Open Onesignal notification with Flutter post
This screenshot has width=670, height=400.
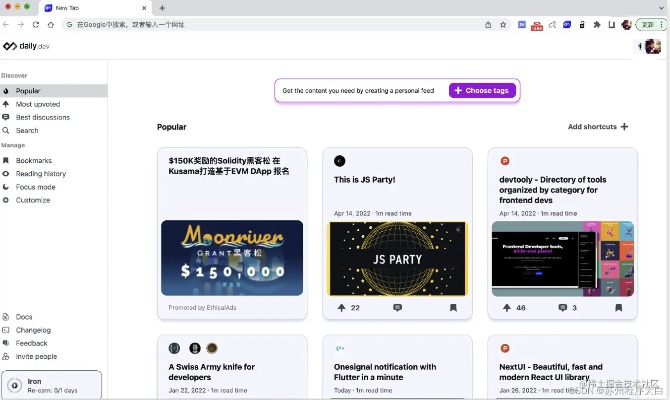[x=385, y=372]
